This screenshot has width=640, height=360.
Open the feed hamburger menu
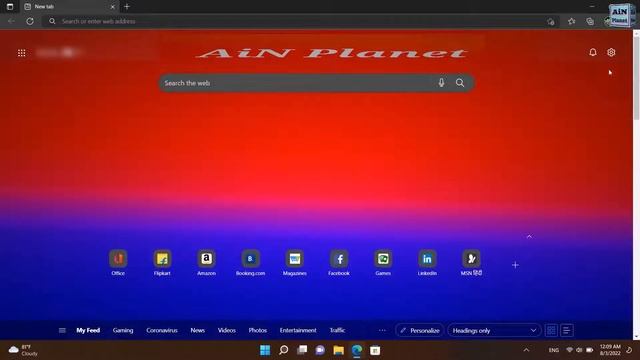click(62, 330)
